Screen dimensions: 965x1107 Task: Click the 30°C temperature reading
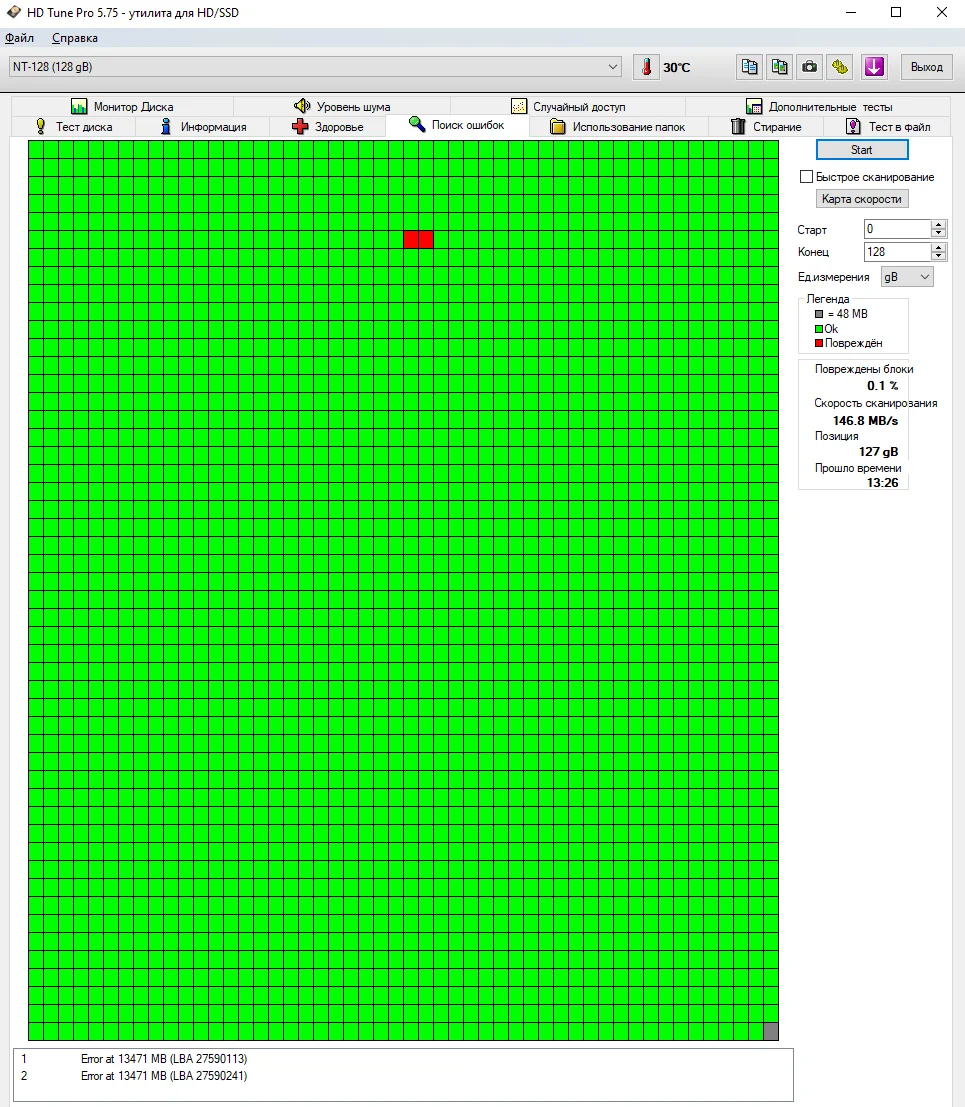tap(676, 68)
